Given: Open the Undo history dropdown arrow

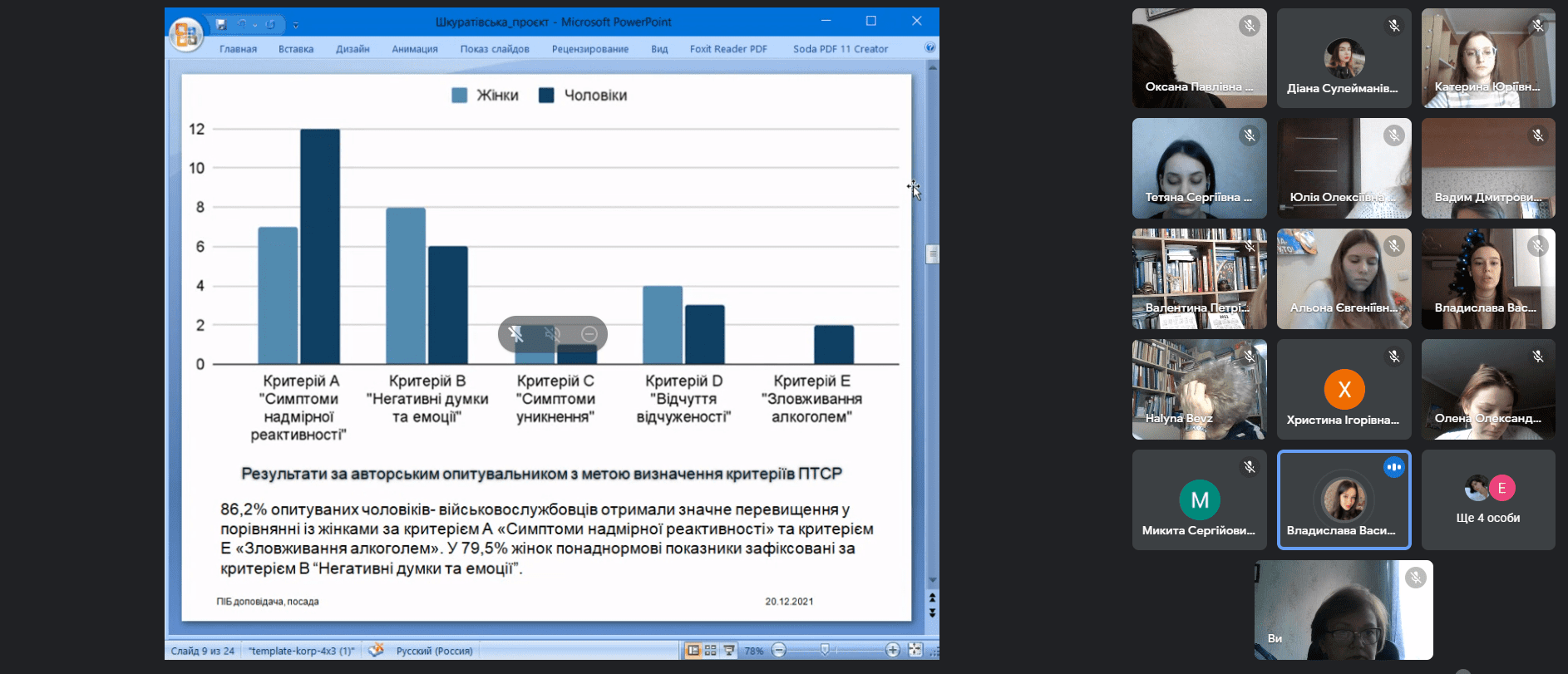Looking at the screenshot, I should 254,25.
